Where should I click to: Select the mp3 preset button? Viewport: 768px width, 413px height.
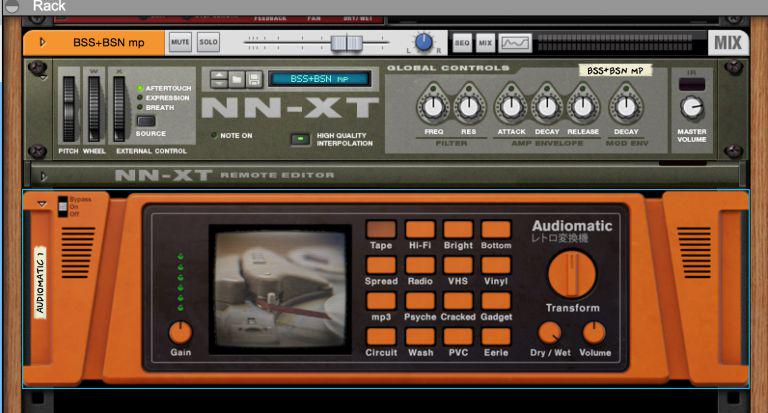click(381, 301)
